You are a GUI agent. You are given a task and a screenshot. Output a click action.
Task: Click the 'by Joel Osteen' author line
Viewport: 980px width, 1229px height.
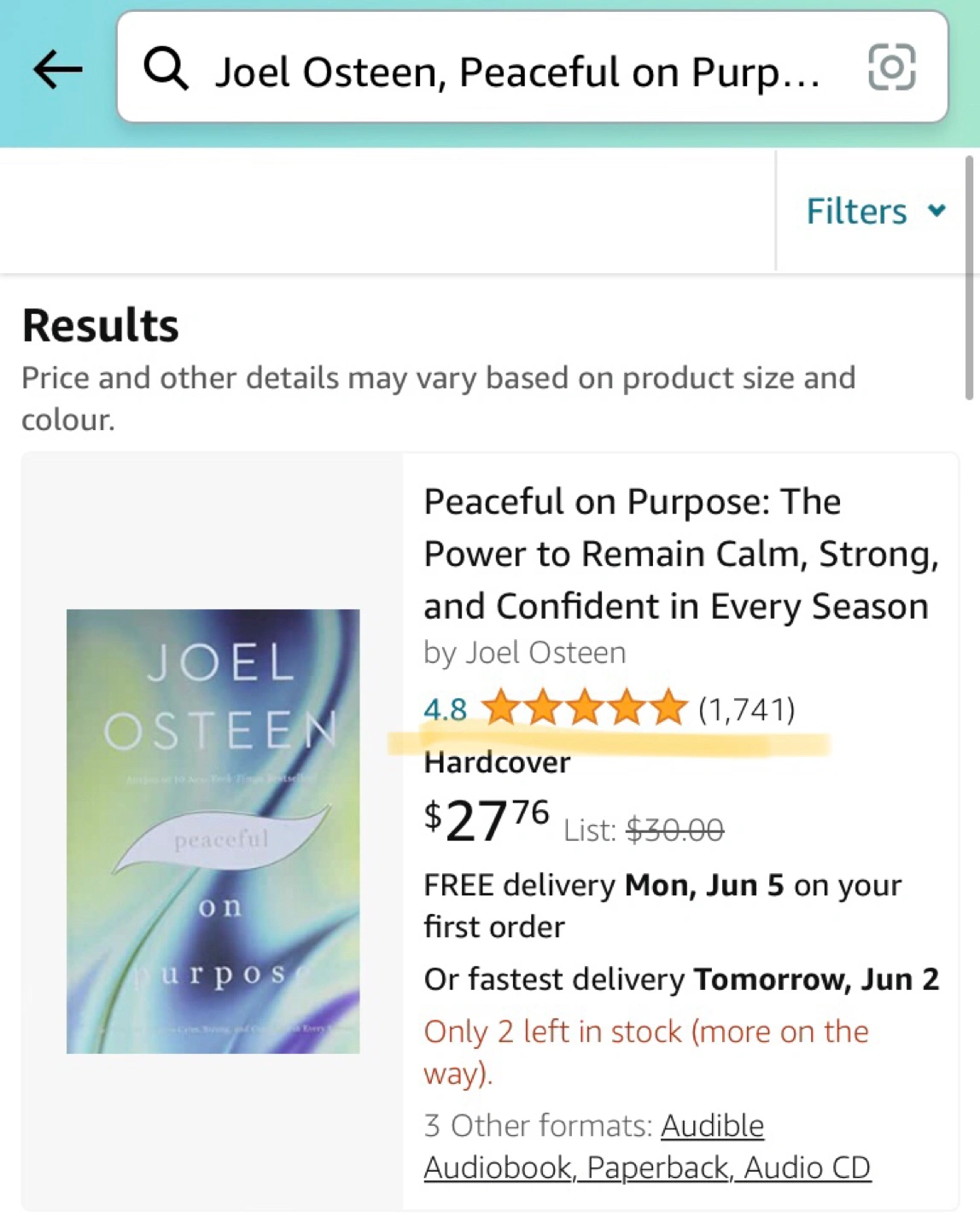tap(524, 653)
